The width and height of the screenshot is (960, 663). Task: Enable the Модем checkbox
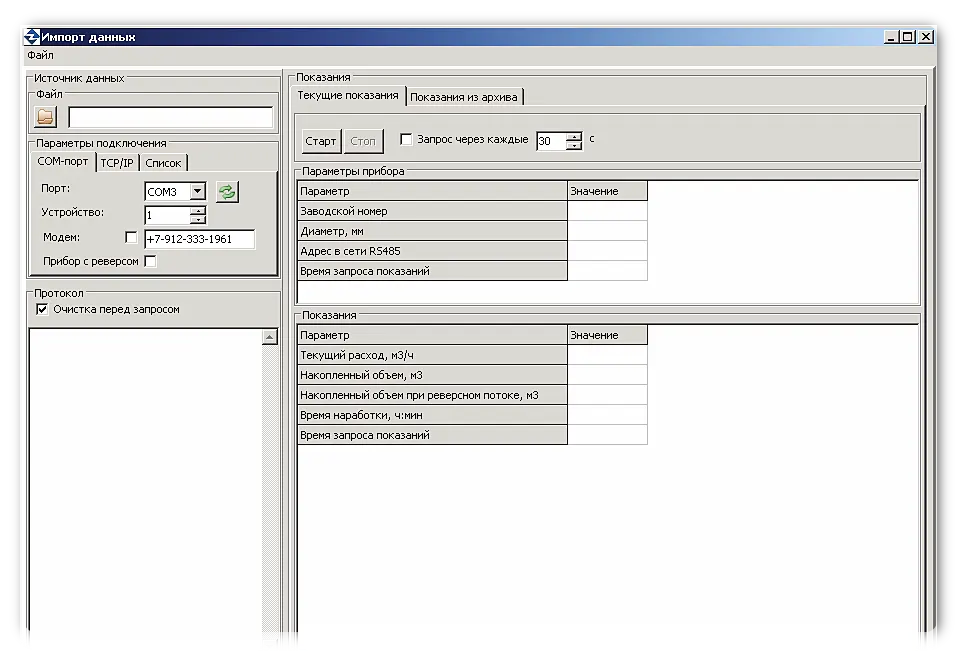[x=131, y=238]
